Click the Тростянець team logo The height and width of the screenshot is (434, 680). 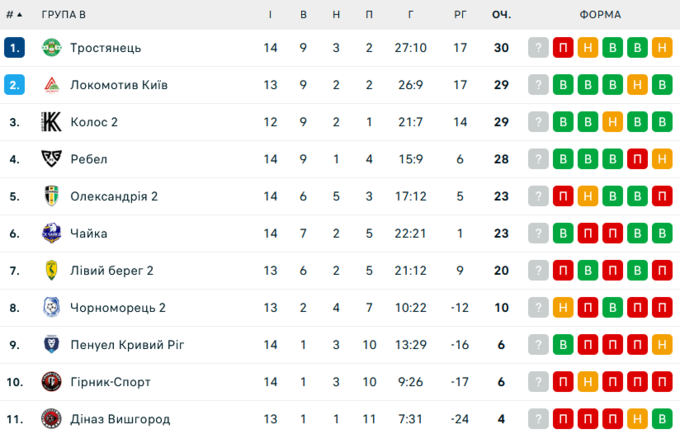pyautogui.click(x=51, y=48)
